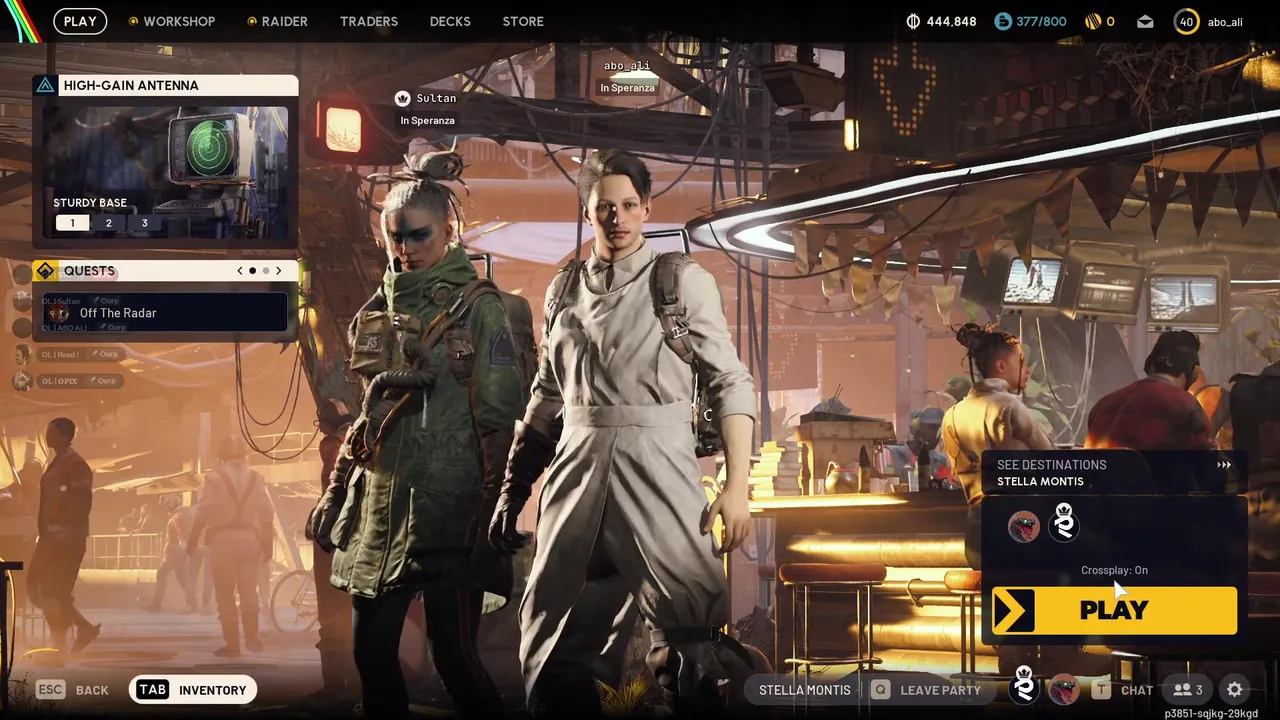1280x720 pixels.
Task: Open the abo_ali profile name
Action: (x=1225, y=22)
